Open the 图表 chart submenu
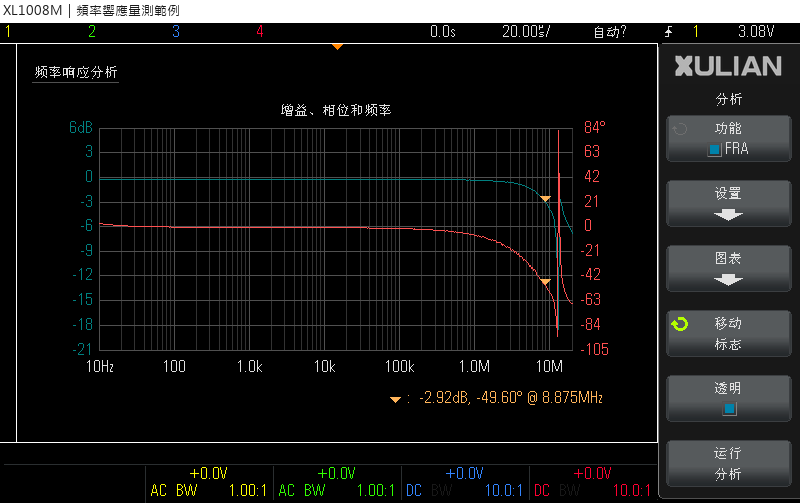 729,268
